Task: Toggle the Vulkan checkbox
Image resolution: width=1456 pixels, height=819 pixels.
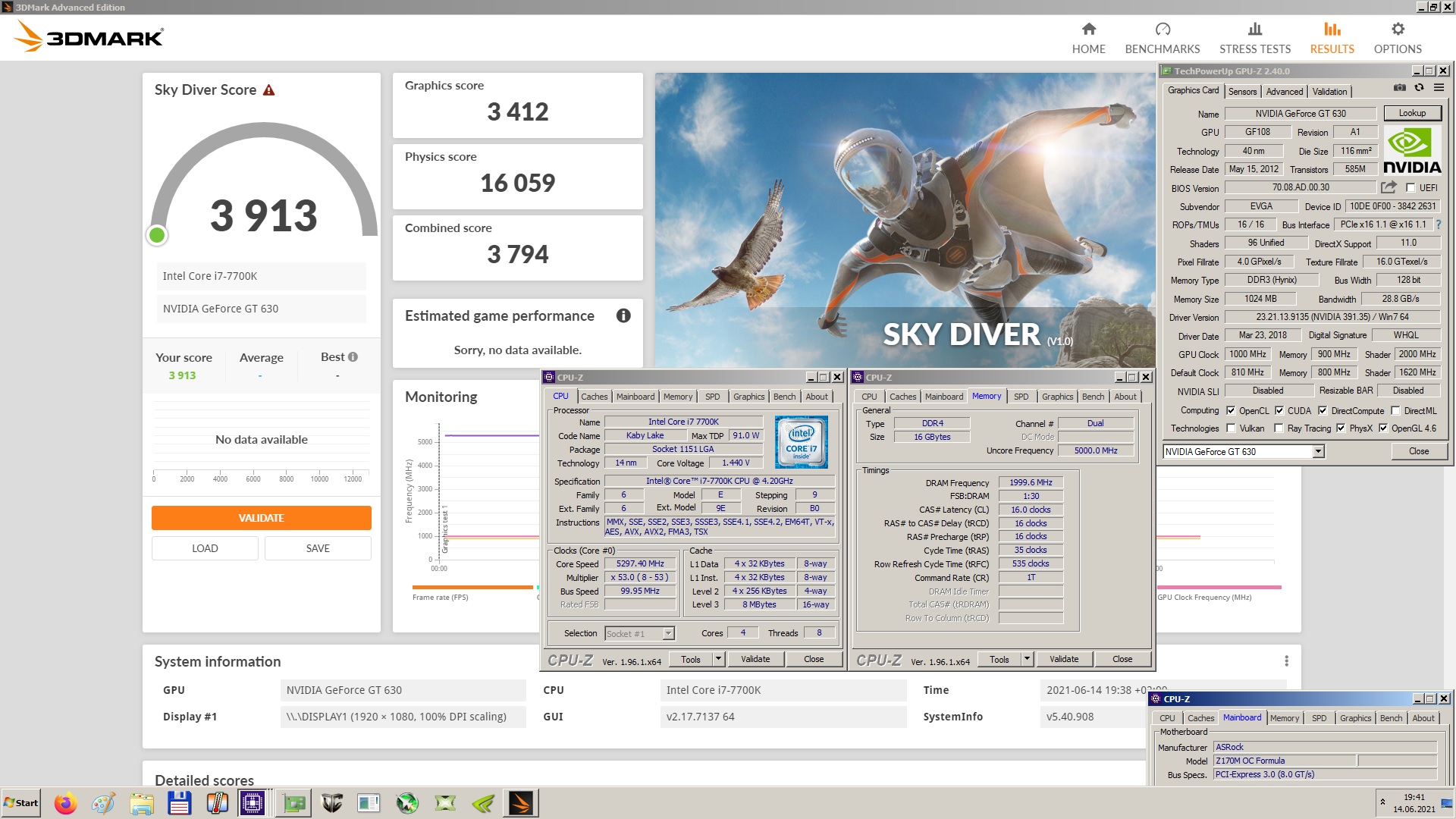Action: 1231,428
